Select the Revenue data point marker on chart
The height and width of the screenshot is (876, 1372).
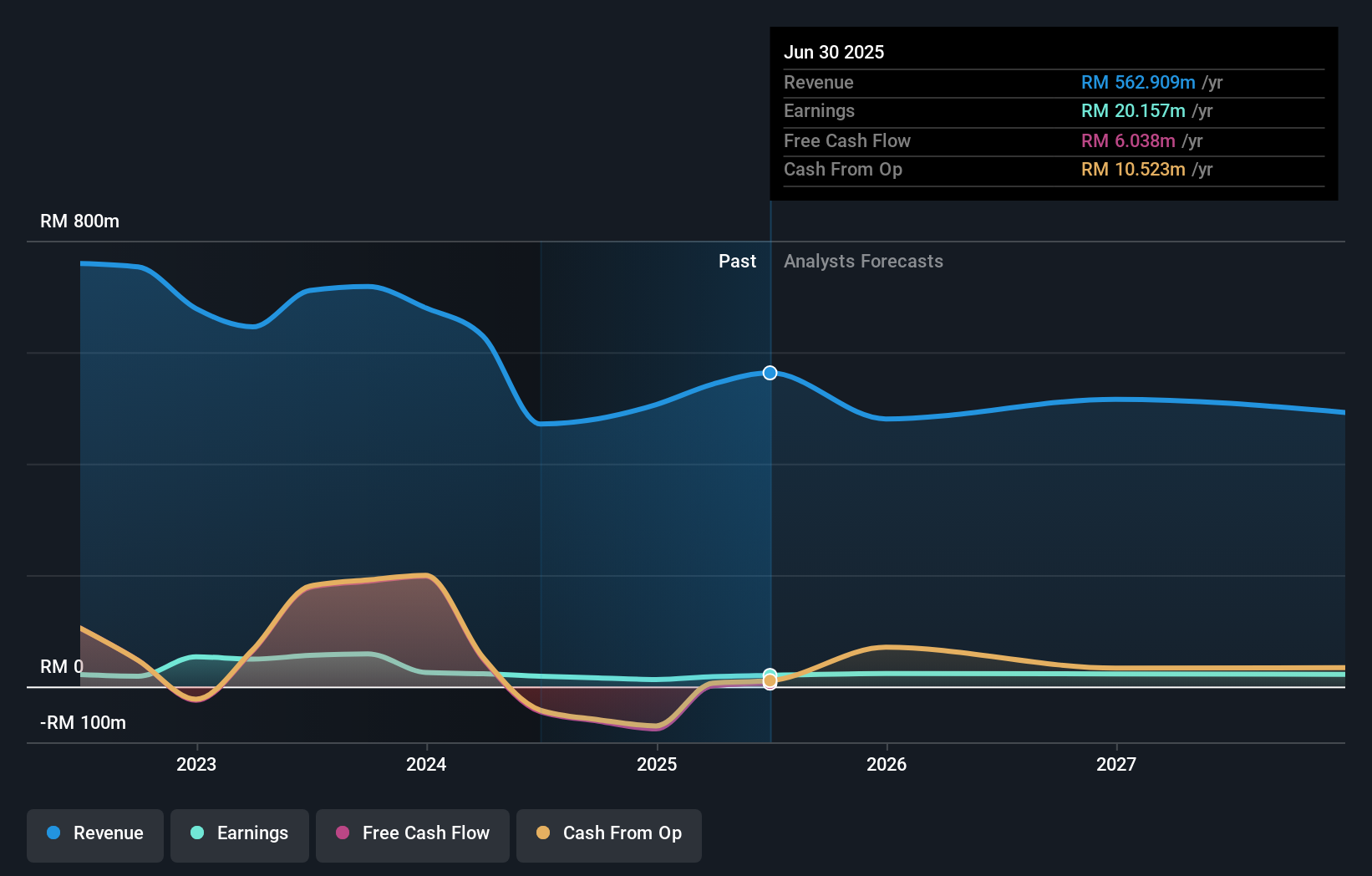(x=769, y=373)
